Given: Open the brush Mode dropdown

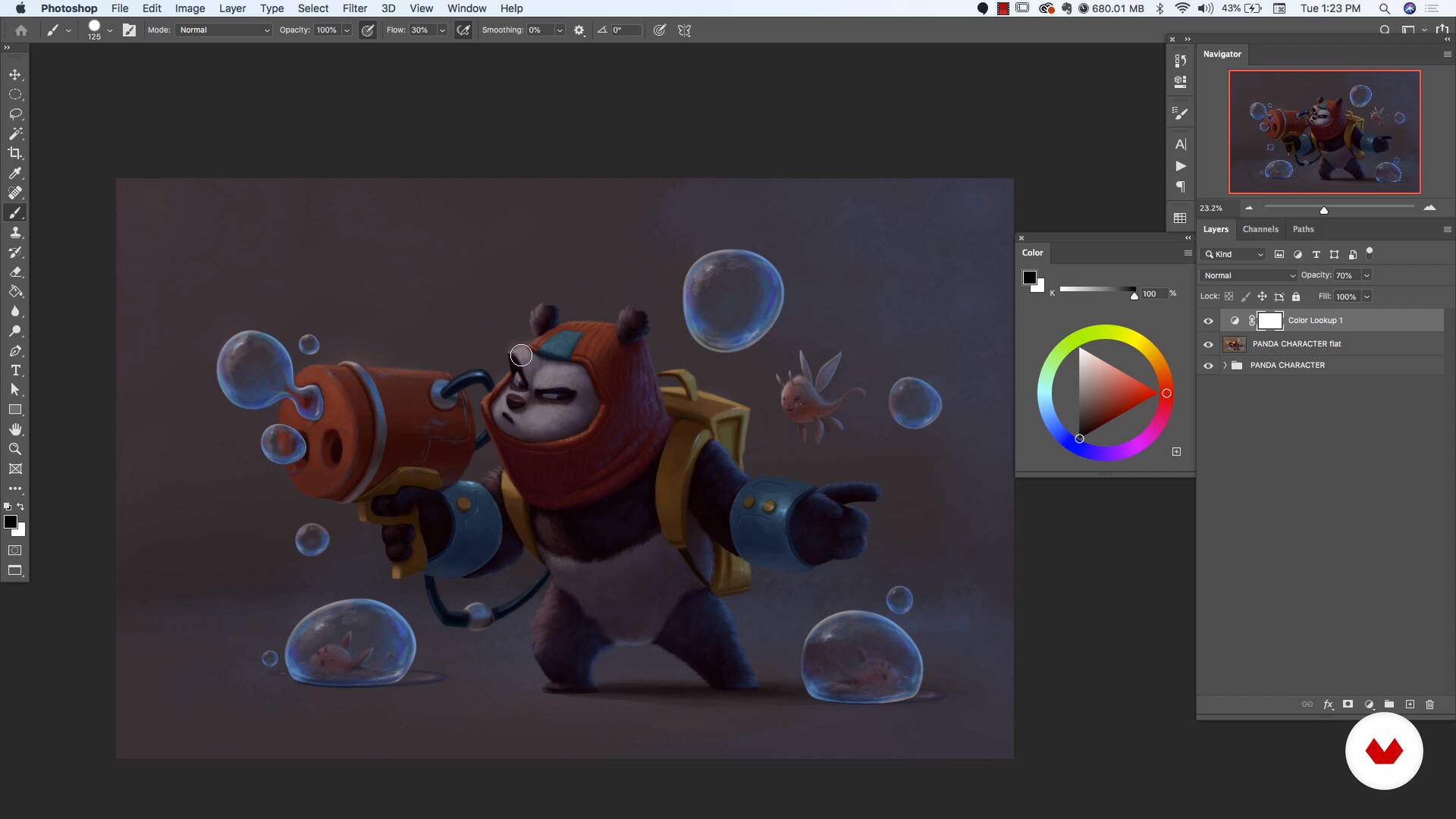Looking at the screenshot, I should tap(224, 30).
